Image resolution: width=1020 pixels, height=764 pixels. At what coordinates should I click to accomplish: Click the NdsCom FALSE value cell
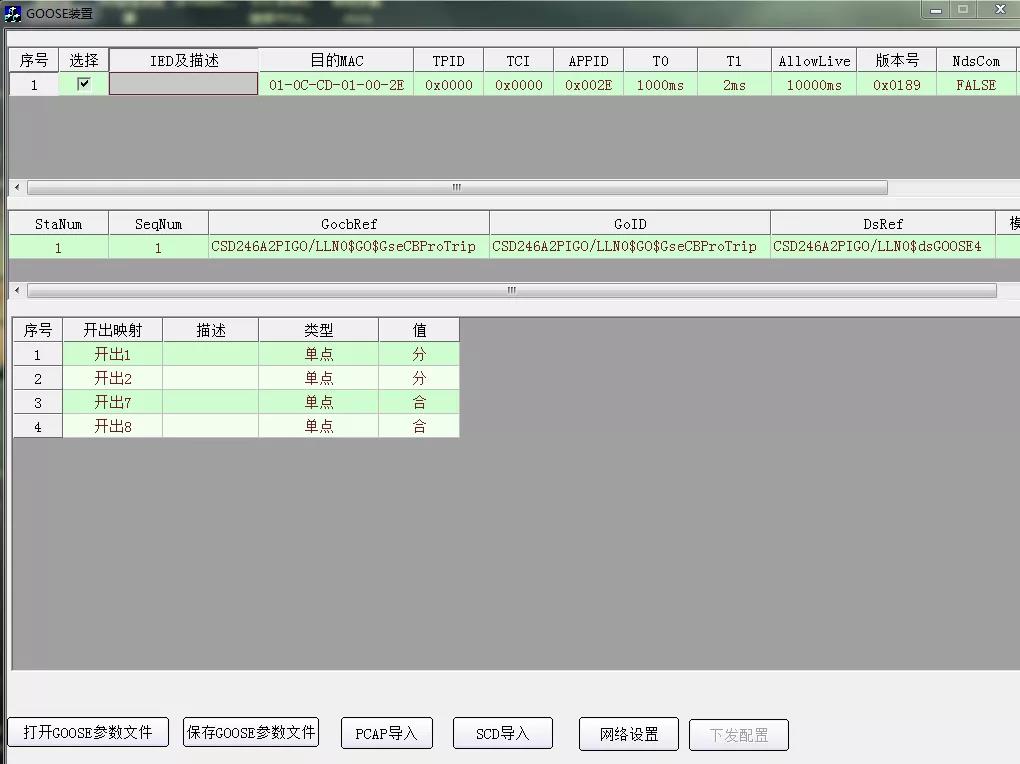(975, 85)
